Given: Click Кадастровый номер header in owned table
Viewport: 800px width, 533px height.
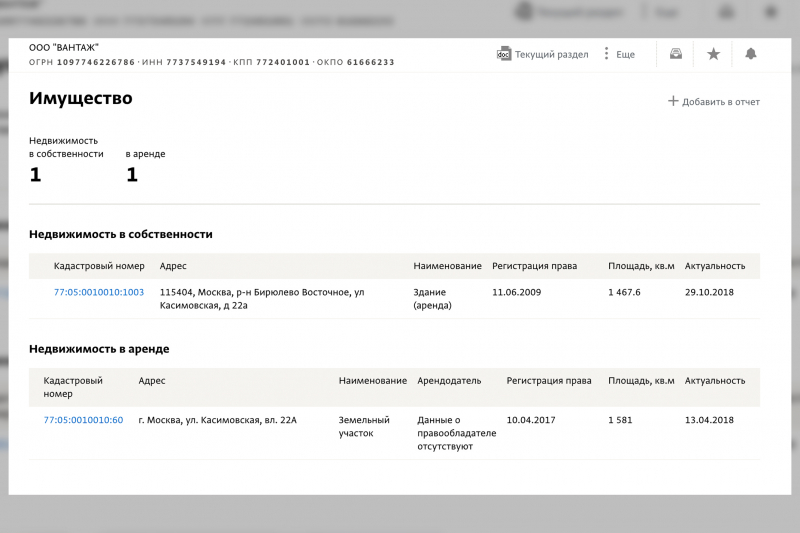Looking at the screenshot, I should [x=99, y=266].
